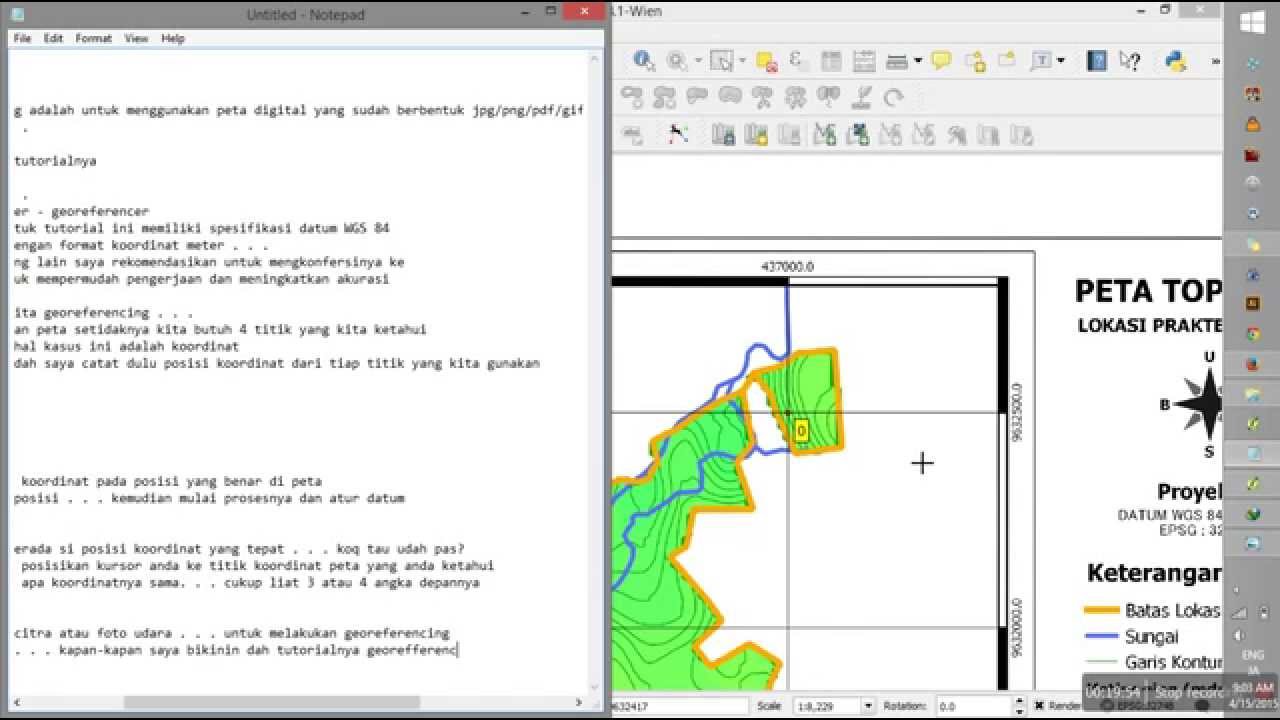The width and height of the screenshot is (1280, 720).
Task: Click the ENG language indicator
Action: 1252,654
